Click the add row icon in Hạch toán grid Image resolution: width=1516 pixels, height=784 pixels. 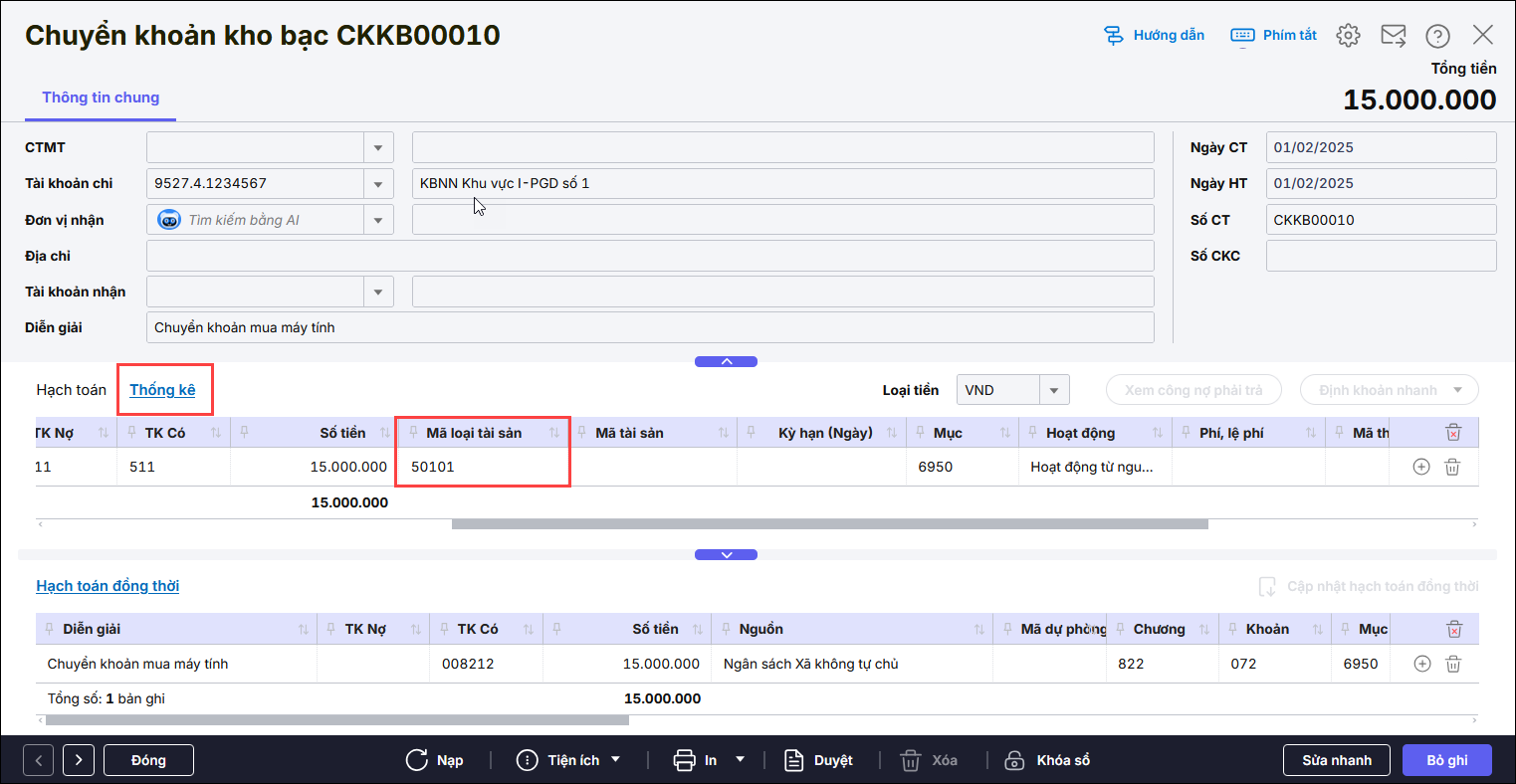click(x=1421, y=467)
